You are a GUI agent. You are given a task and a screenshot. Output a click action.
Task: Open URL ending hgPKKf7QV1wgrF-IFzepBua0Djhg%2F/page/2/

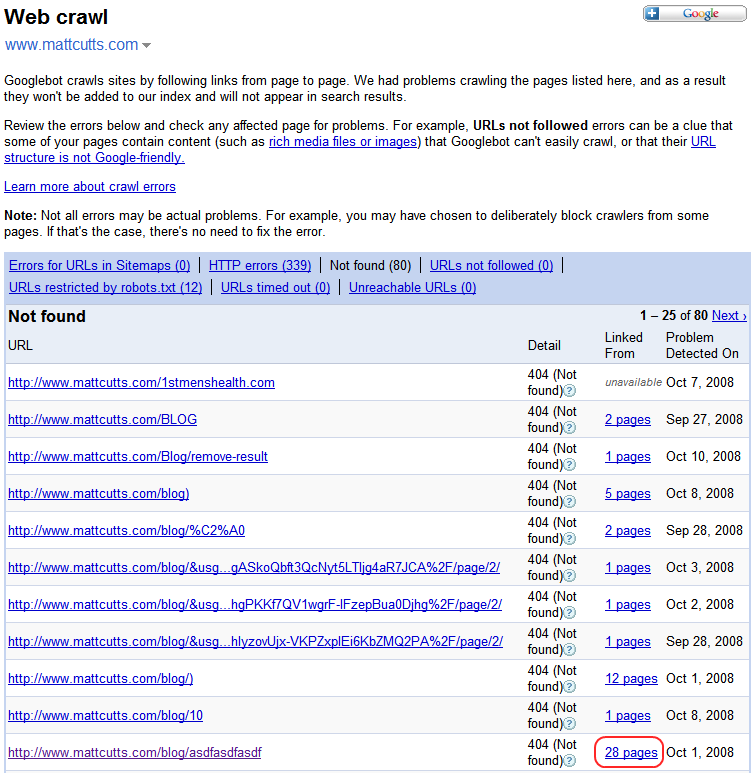click(255, 604)
